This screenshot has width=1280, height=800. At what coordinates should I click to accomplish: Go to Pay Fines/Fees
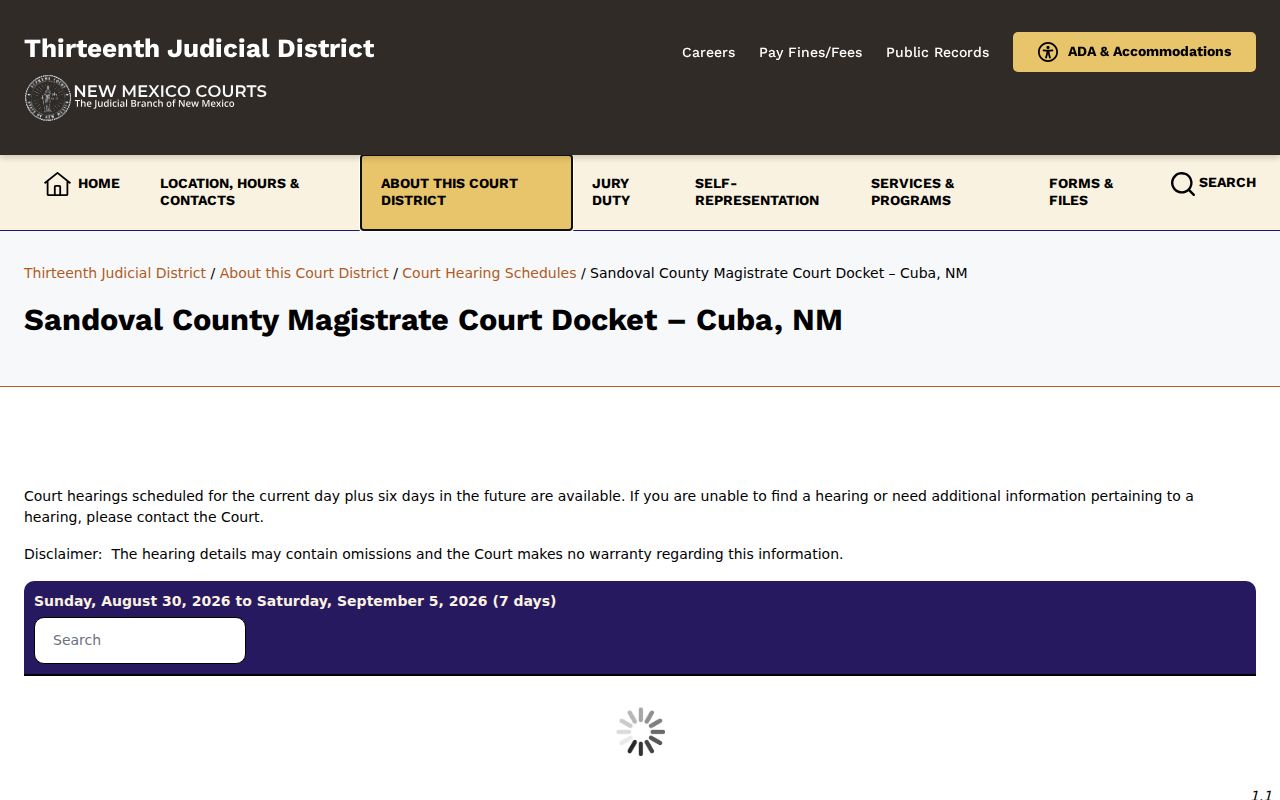pos(810,52)
